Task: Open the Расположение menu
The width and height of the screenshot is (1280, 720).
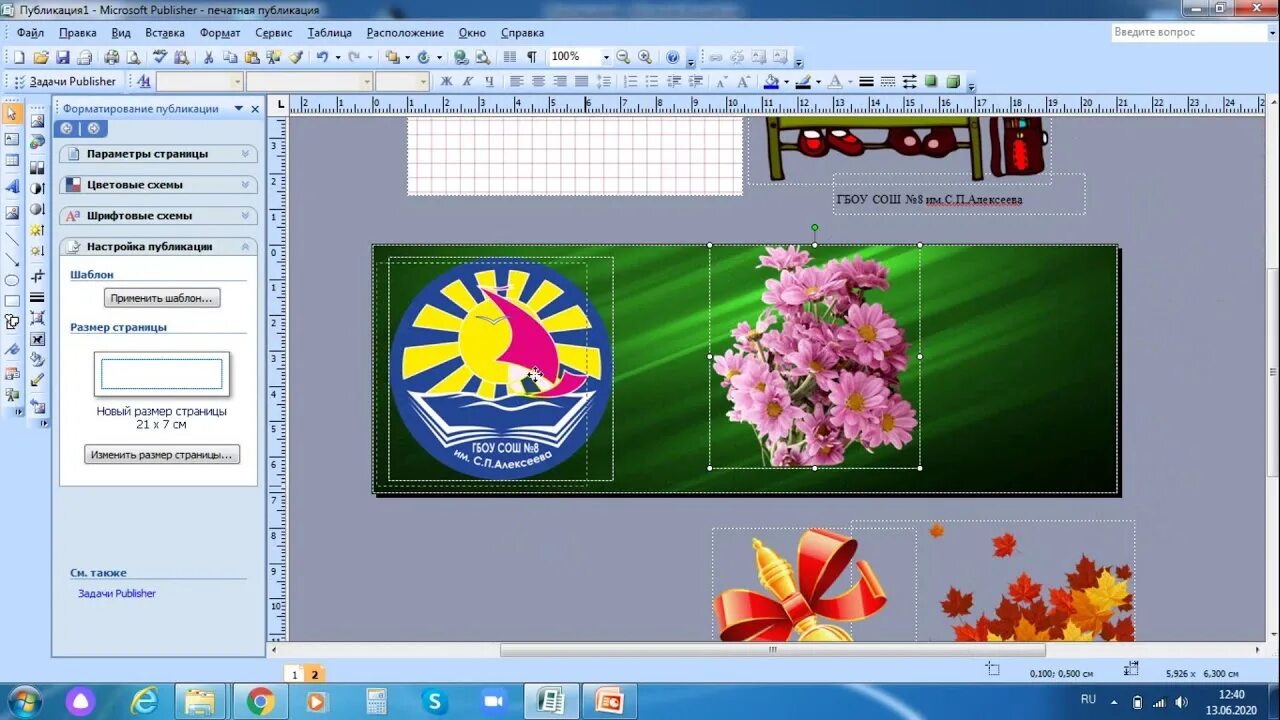Action: (405, 33)
